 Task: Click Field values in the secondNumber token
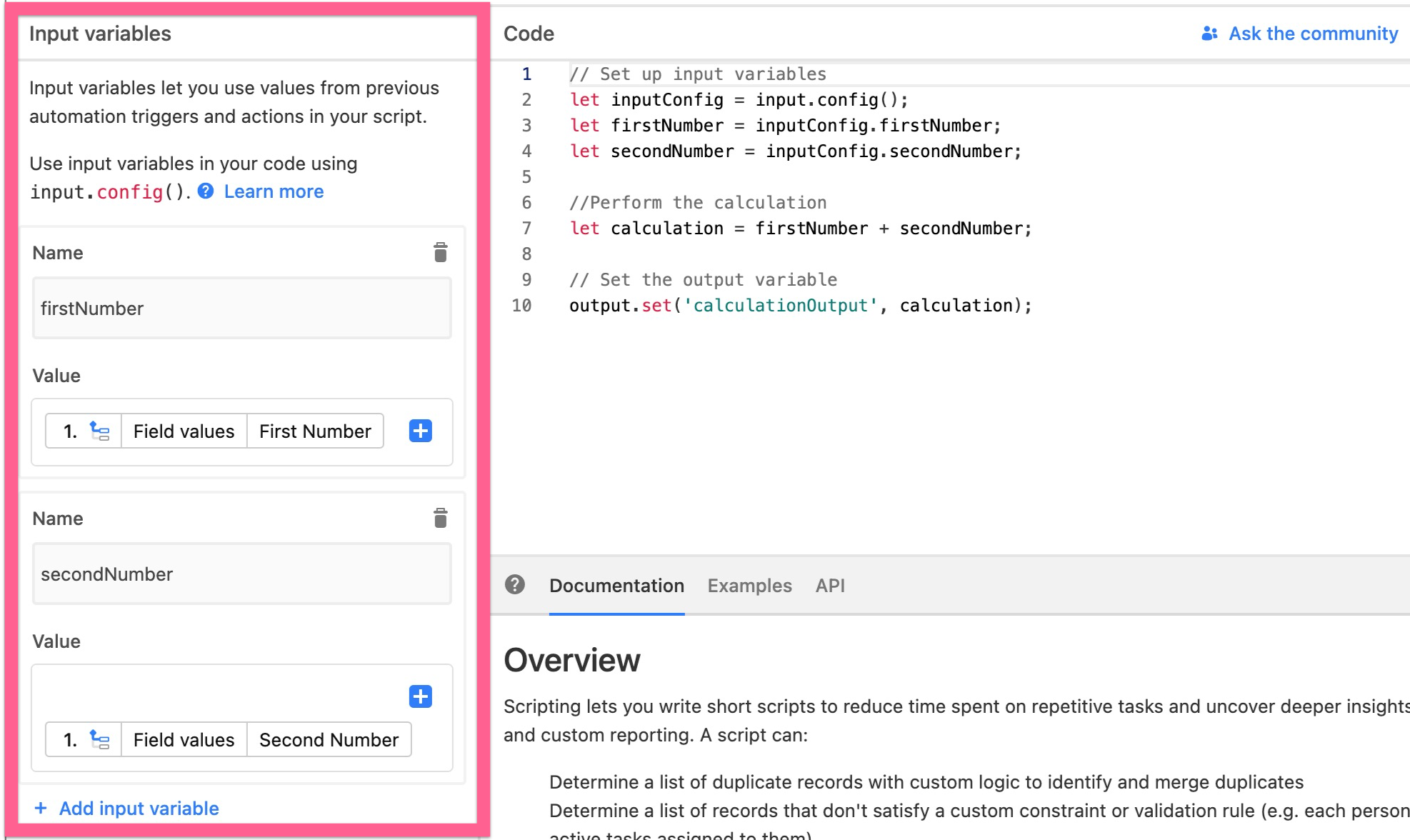point(184,740)
